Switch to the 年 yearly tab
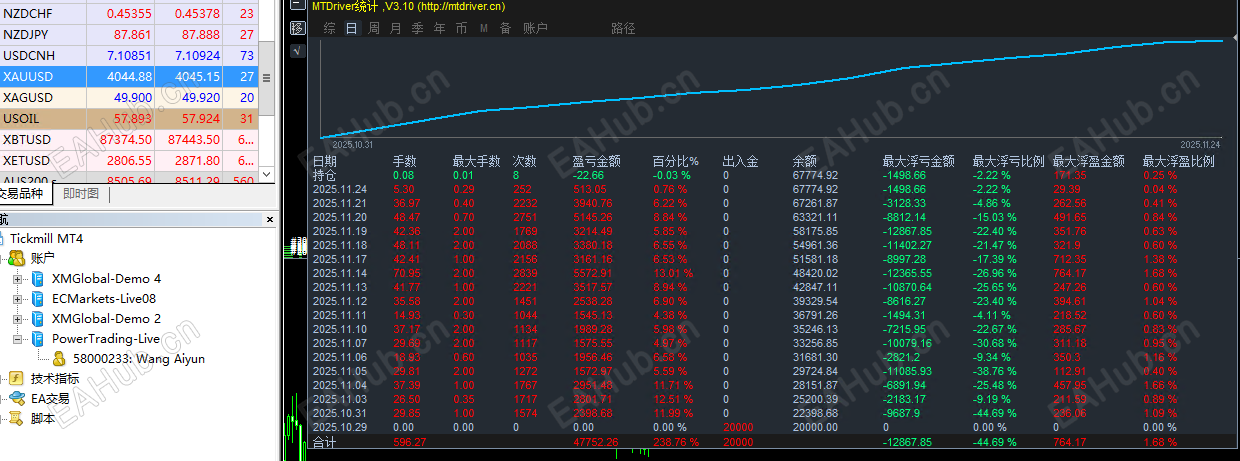Screen dimensions: 1240x461 (x=439, y=28)
